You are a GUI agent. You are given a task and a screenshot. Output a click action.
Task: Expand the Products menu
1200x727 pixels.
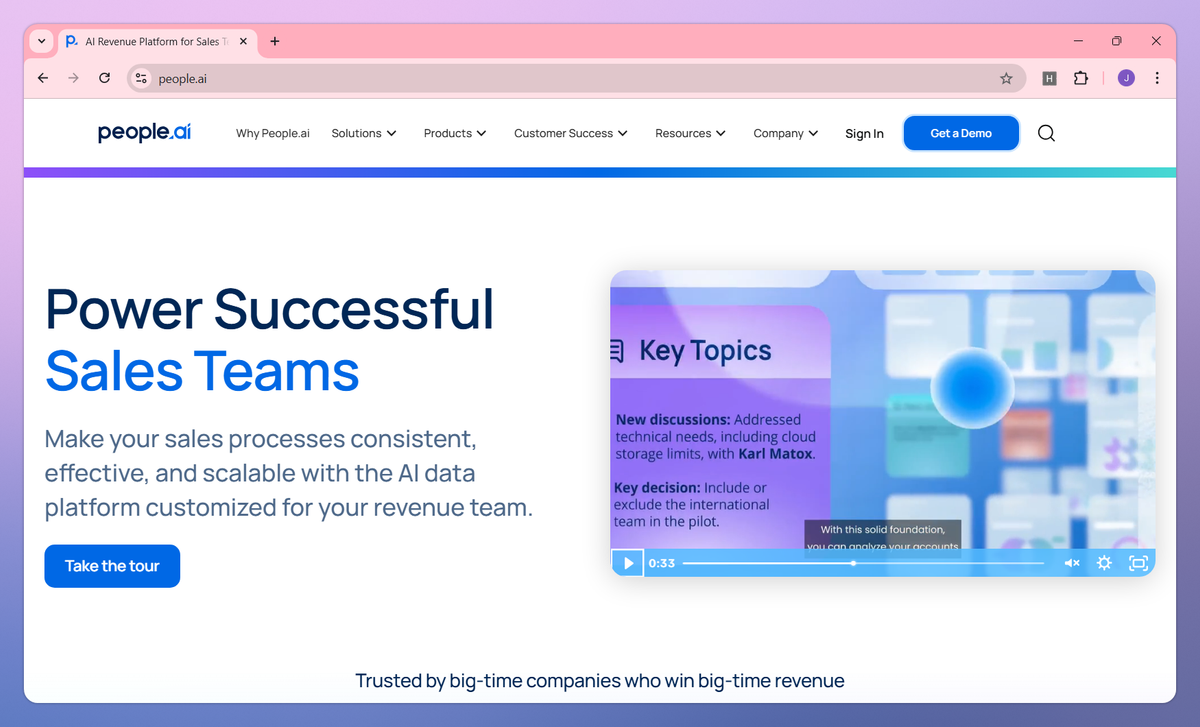tap(455, 133)
